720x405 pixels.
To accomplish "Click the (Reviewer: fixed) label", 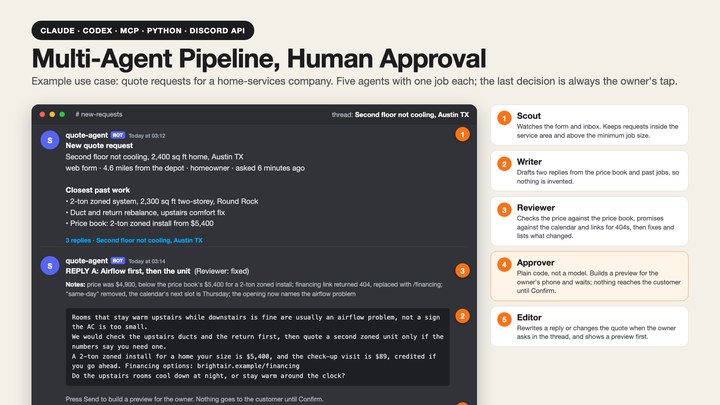I will pyautogui.click(x=222, y=271).
